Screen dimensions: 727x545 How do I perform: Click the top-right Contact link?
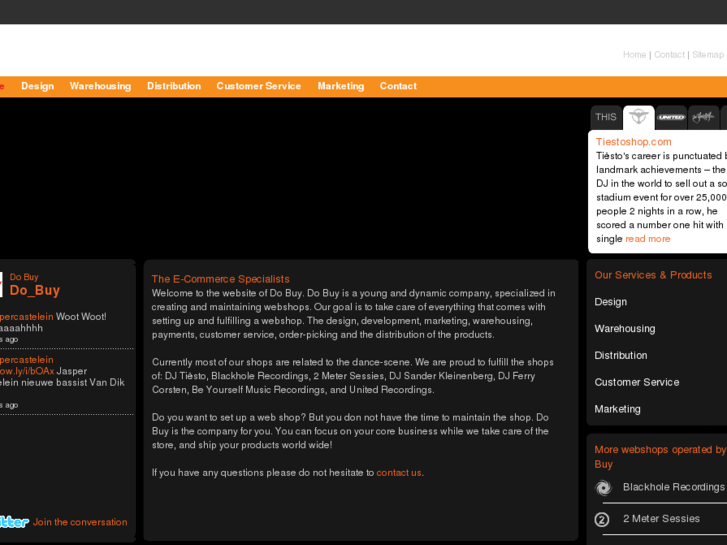click(x=669, y=55)
